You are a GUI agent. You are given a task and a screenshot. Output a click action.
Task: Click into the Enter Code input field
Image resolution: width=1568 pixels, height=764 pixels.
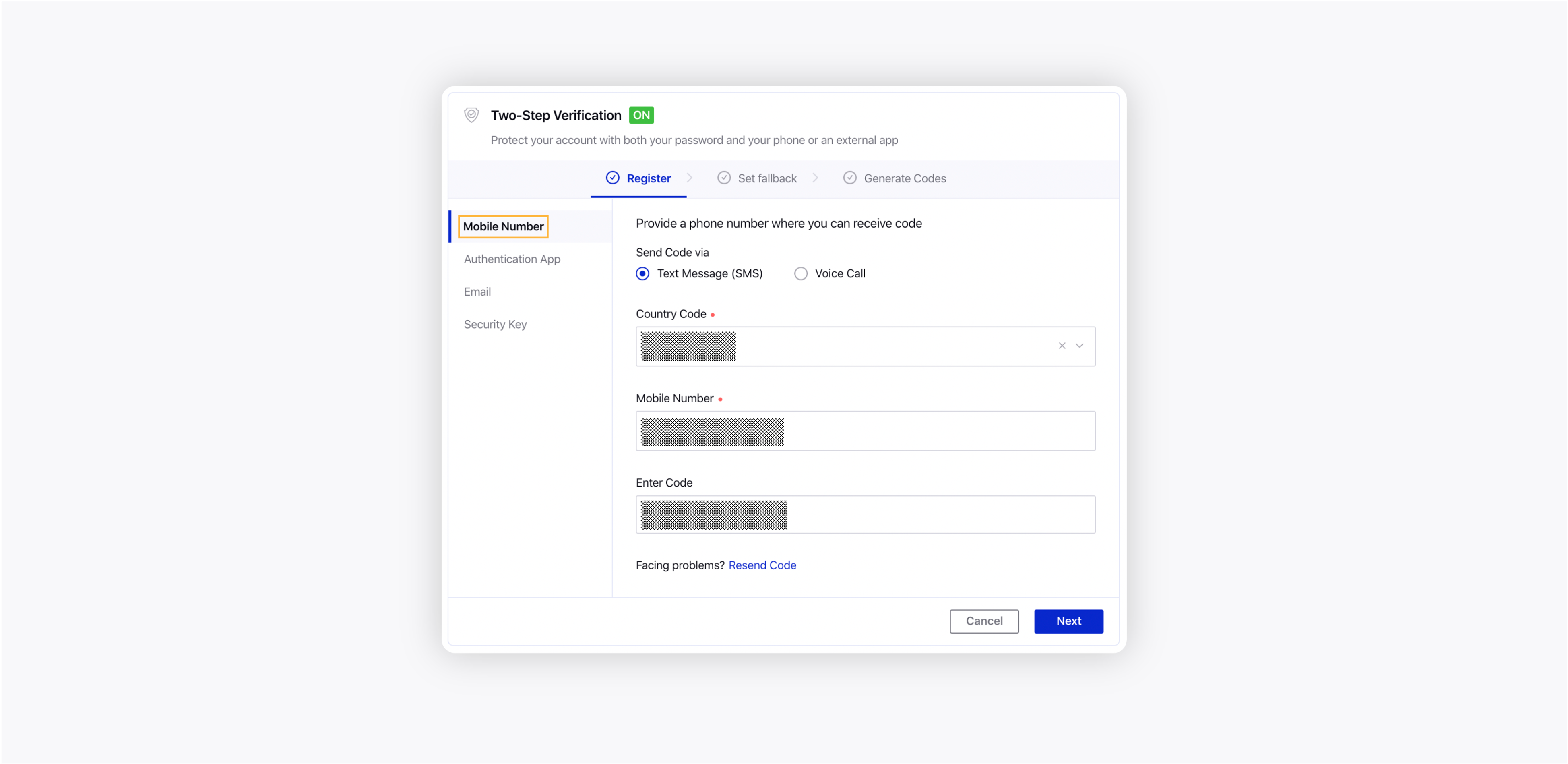pyautogui.click(x=865, y=514)
